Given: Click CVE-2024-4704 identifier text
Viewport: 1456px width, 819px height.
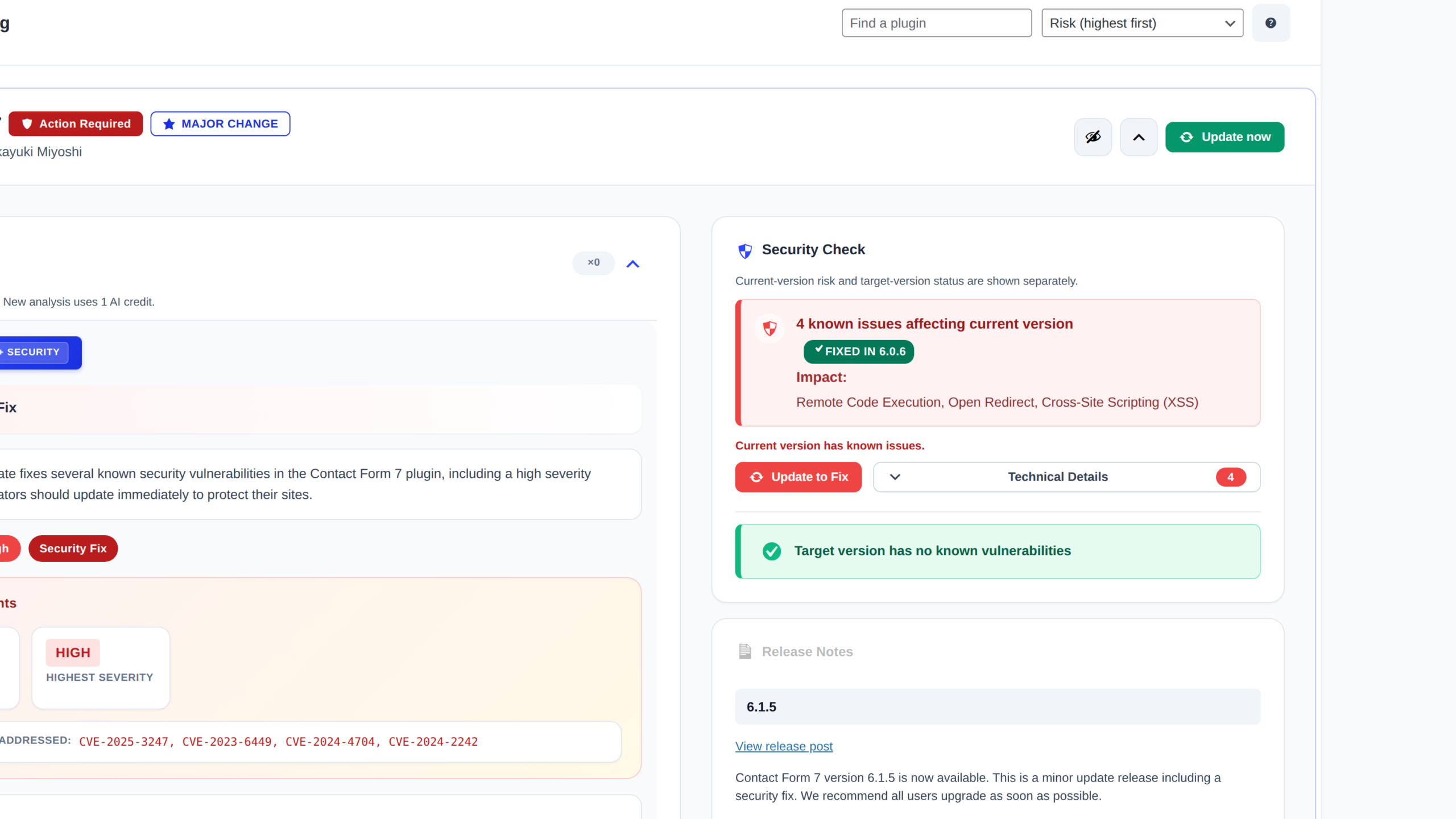Looking at the screenshot, I should click(330, 742).
